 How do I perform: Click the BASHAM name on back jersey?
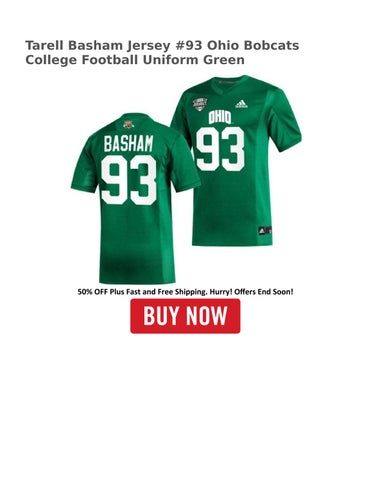tap(128, 143)
